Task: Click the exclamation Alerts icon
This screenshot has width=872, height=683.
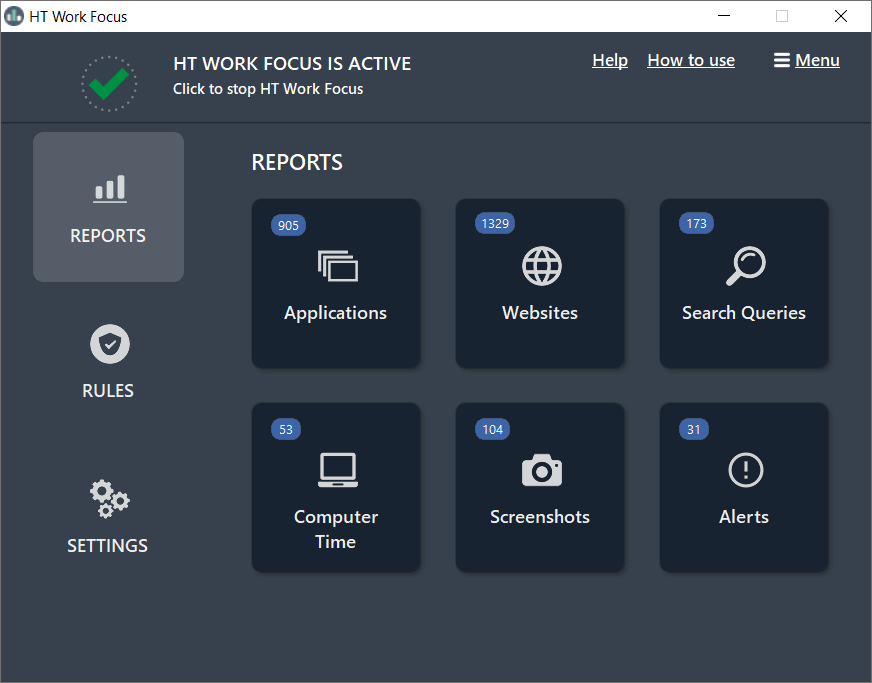Action: click(x=746, y=470)
